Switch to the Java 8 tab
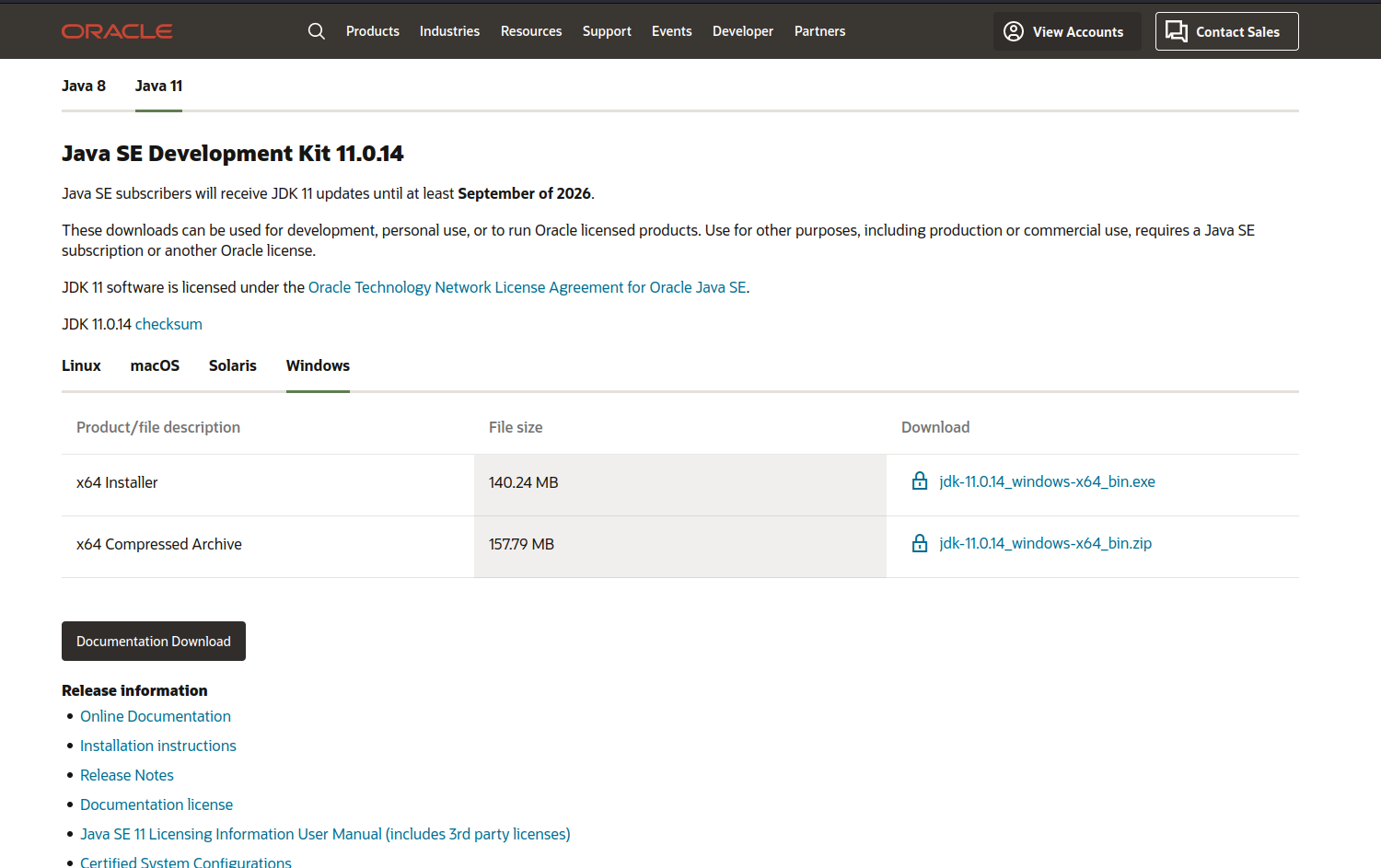The image size is (1381, 868). [x=84, y=86]
